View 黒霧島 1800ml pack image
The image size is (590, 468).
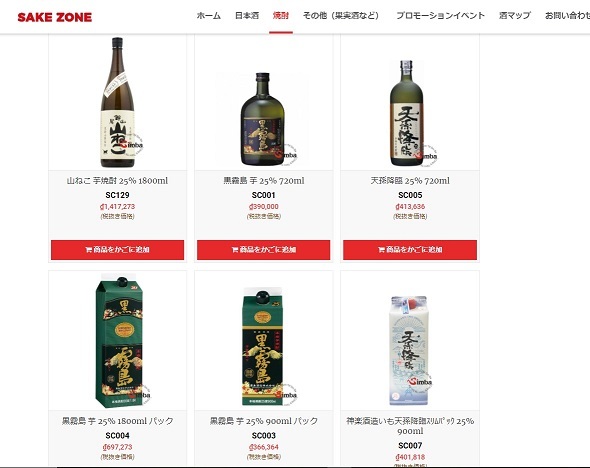[x=119, y=342]
